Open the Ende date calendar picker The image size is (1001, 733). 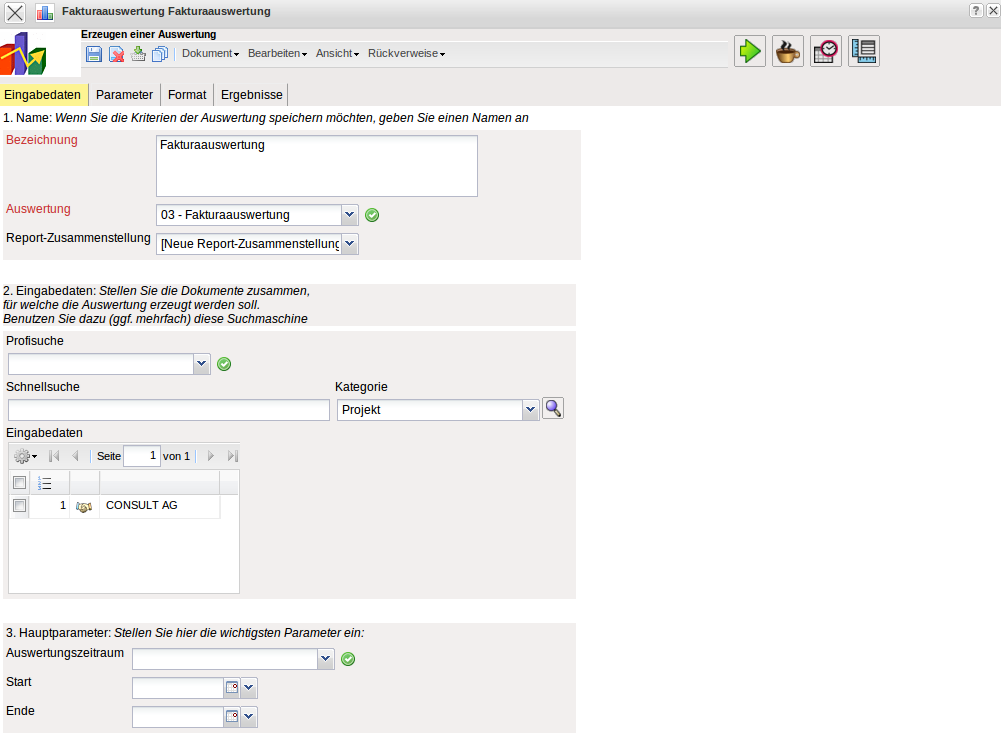click(232, 716)
